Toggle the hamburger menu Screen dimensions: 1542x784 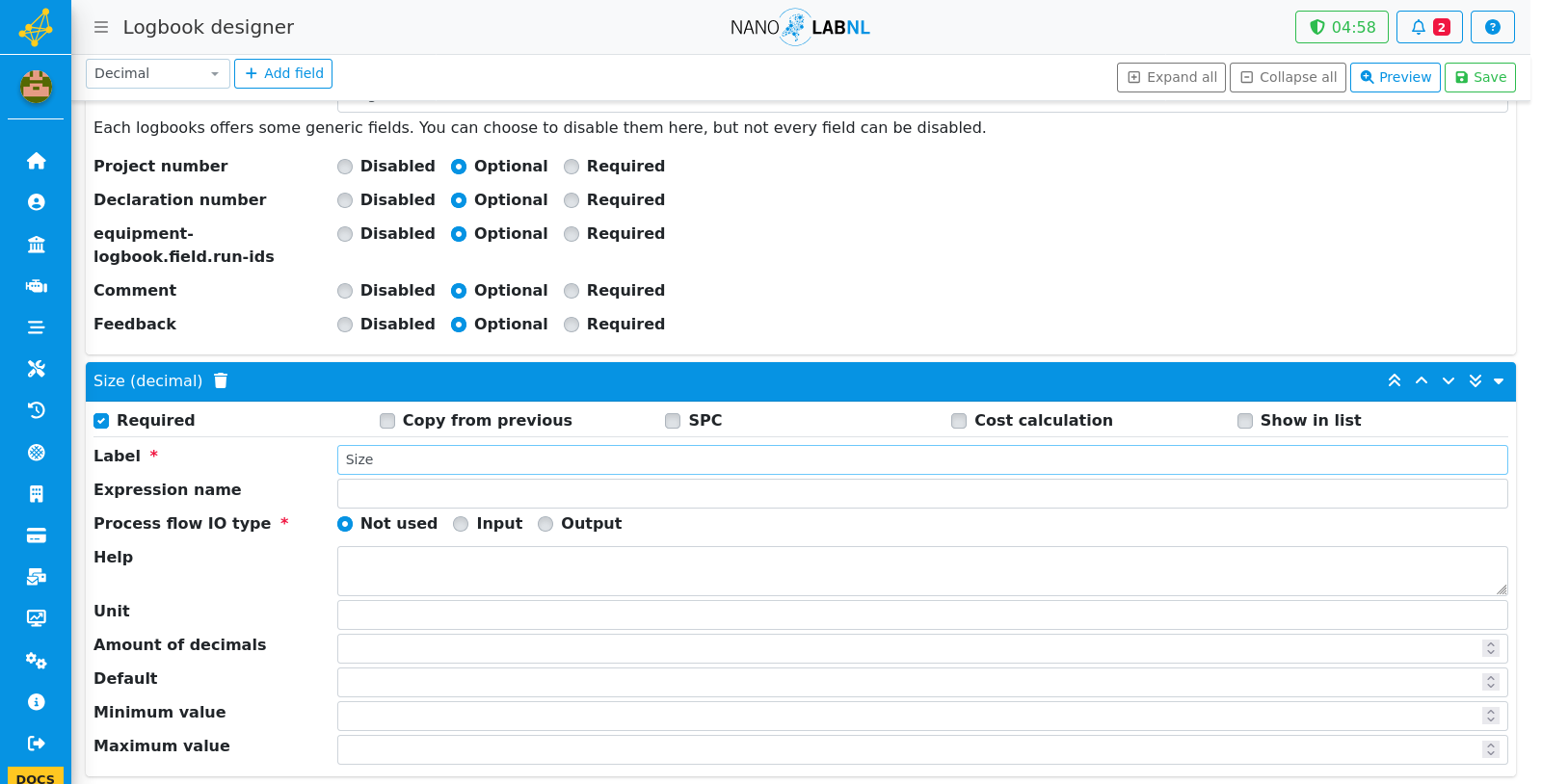[x=100, y=27]
